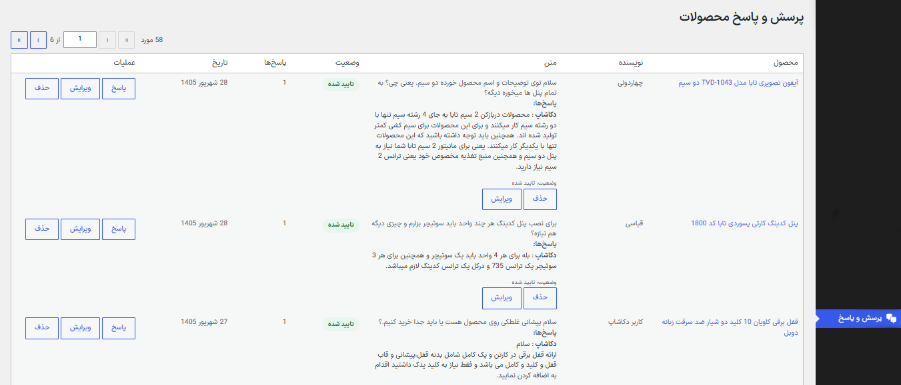The image size is (901, 385).
Task: Open product link پنل کدینگ کارتی پسوردی تابا
Action: pyautogui.click(x=745, y=224)
